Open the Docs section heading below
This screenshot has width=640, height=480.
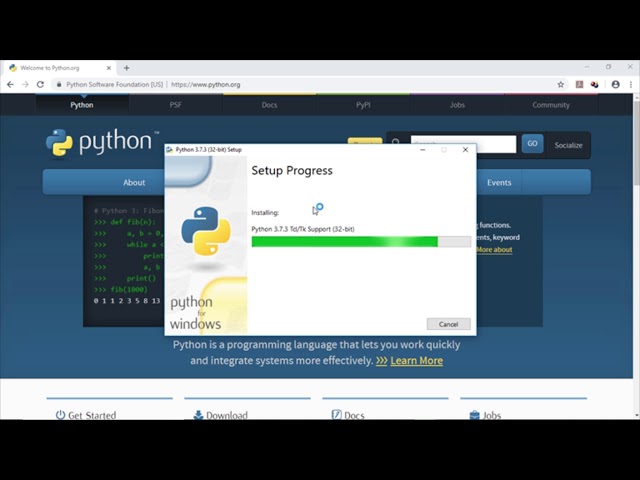coord(354,415)
